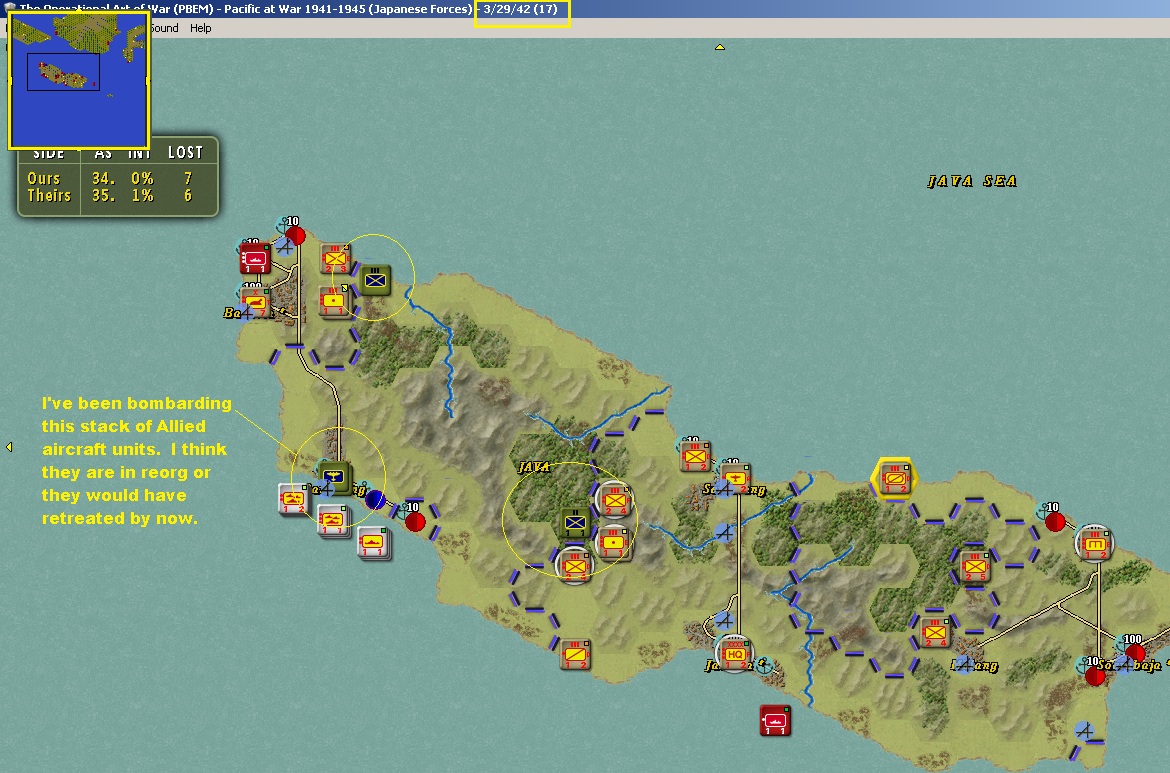Select the artillery unit 1-1 in central Java
1170x773 pixels.
point(613,543)
